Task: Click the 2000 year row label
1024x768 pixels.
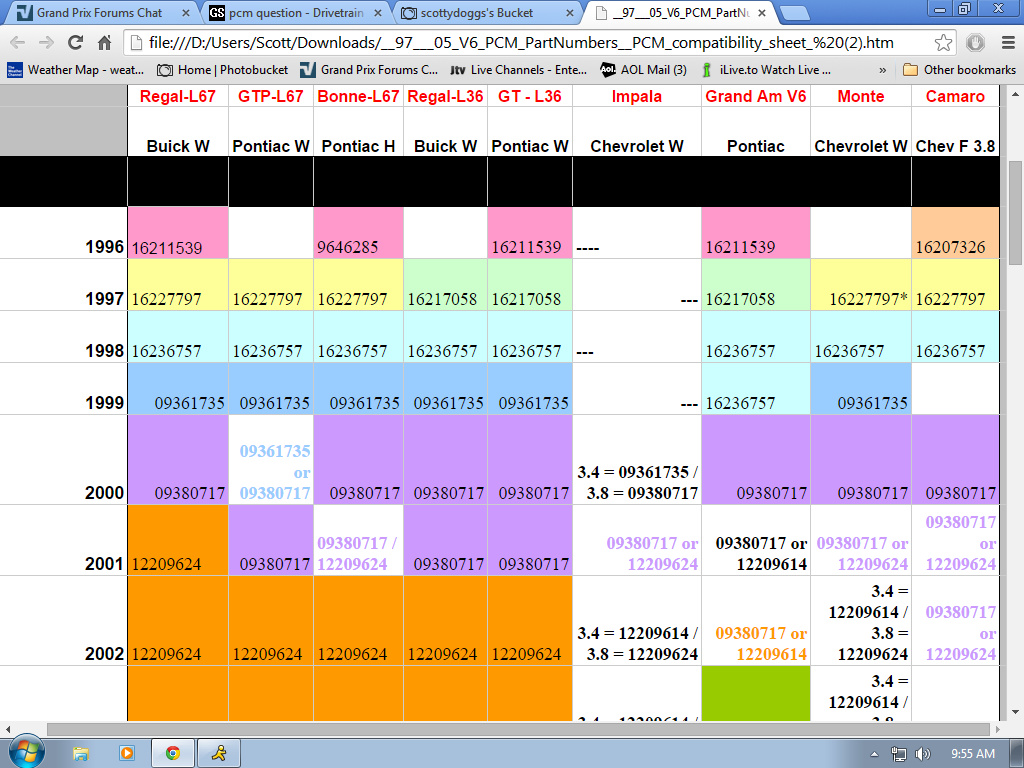Action: (x=104, y=492)
